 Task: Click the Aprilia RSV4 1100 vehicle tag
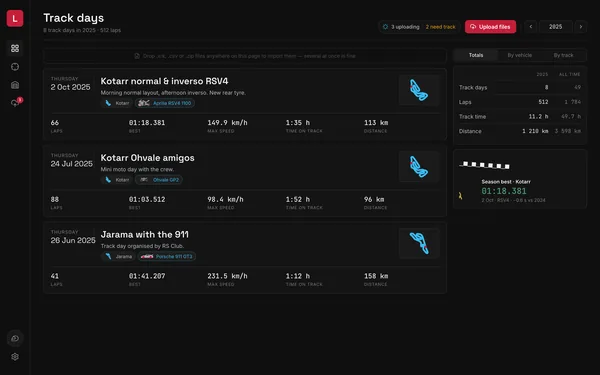click(x=165, y=103)
